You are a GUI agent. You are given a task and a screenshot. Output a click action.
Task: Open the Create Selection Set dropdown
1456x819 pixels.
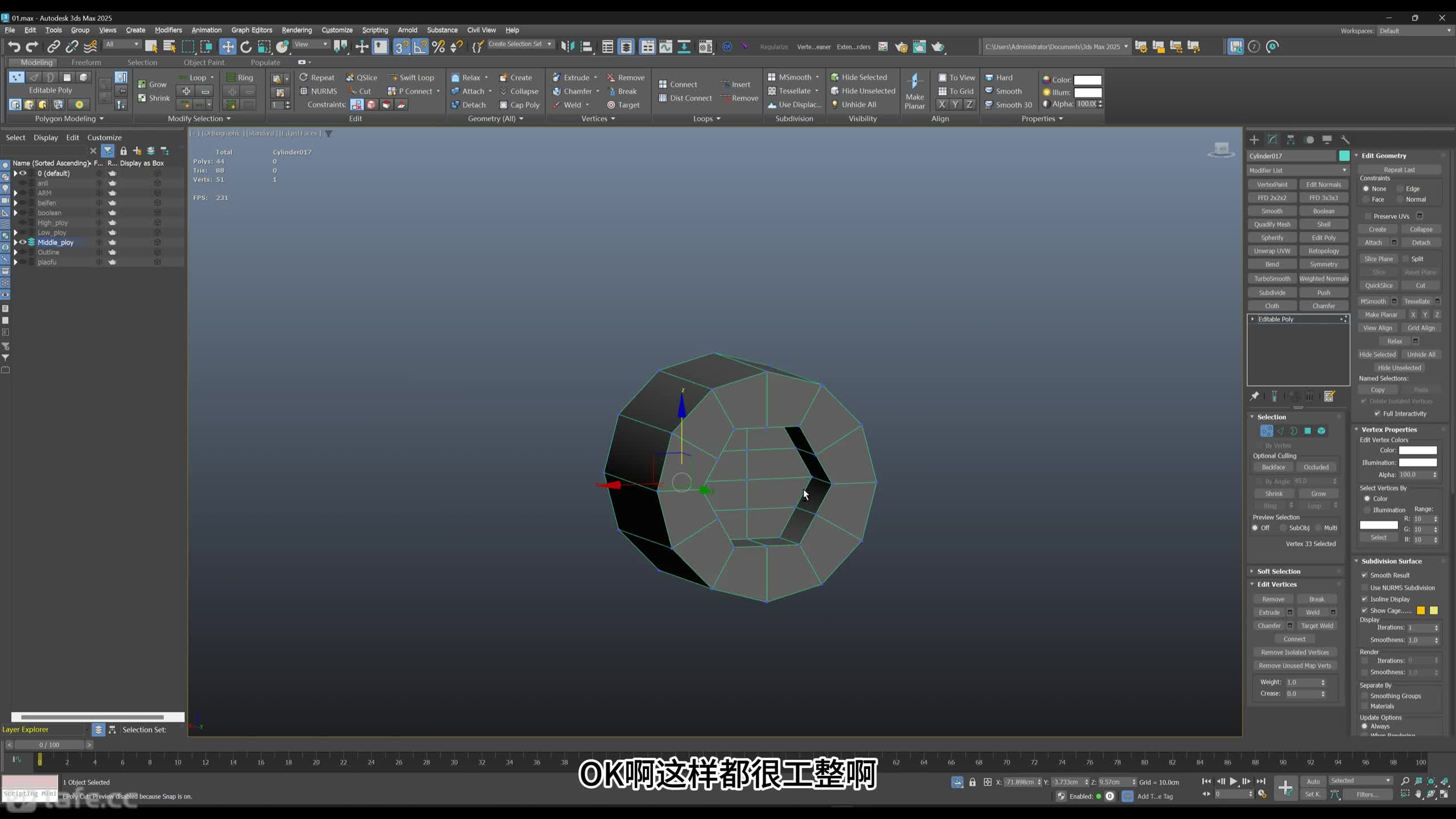pos(520,44)
